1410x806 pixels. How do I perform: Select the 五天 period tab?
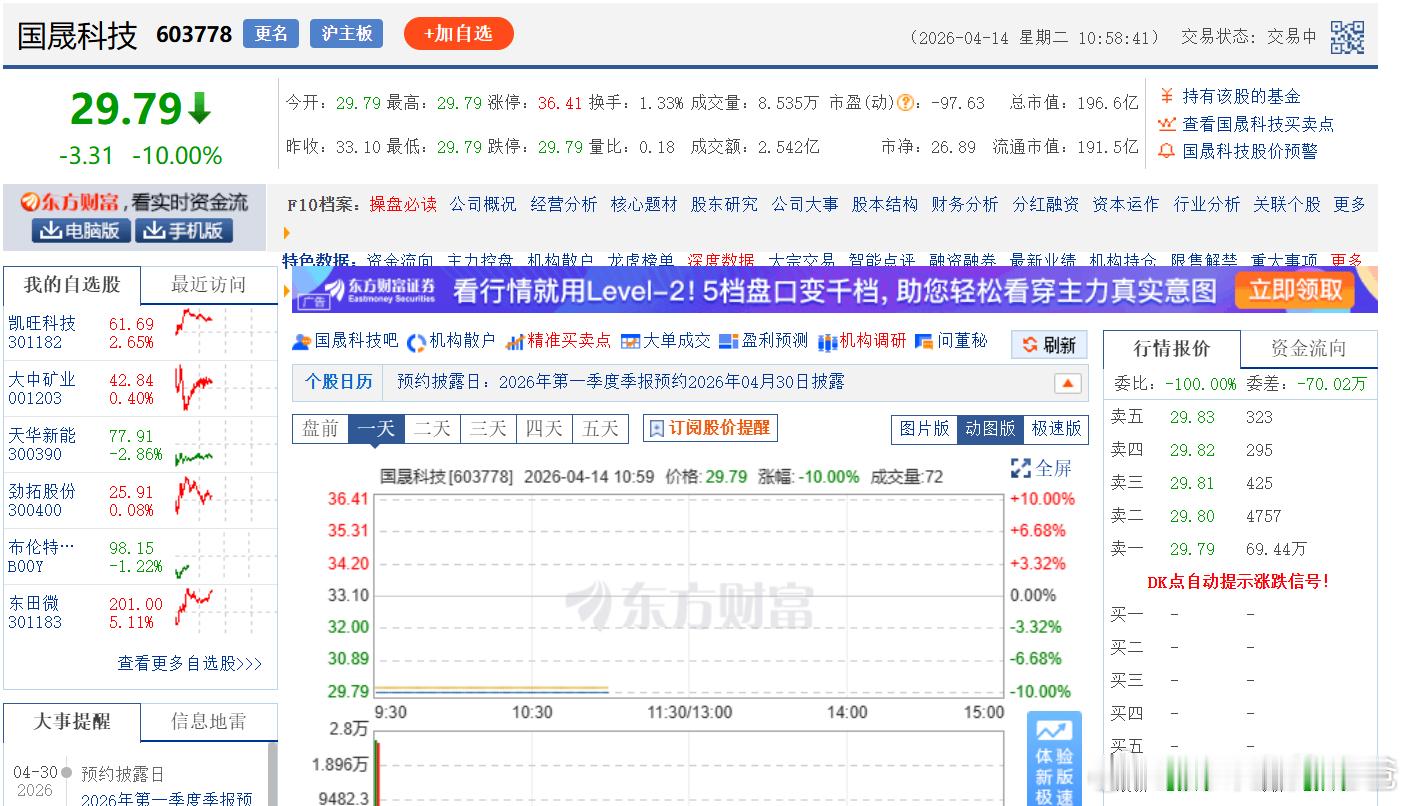[x=601, y=429]
